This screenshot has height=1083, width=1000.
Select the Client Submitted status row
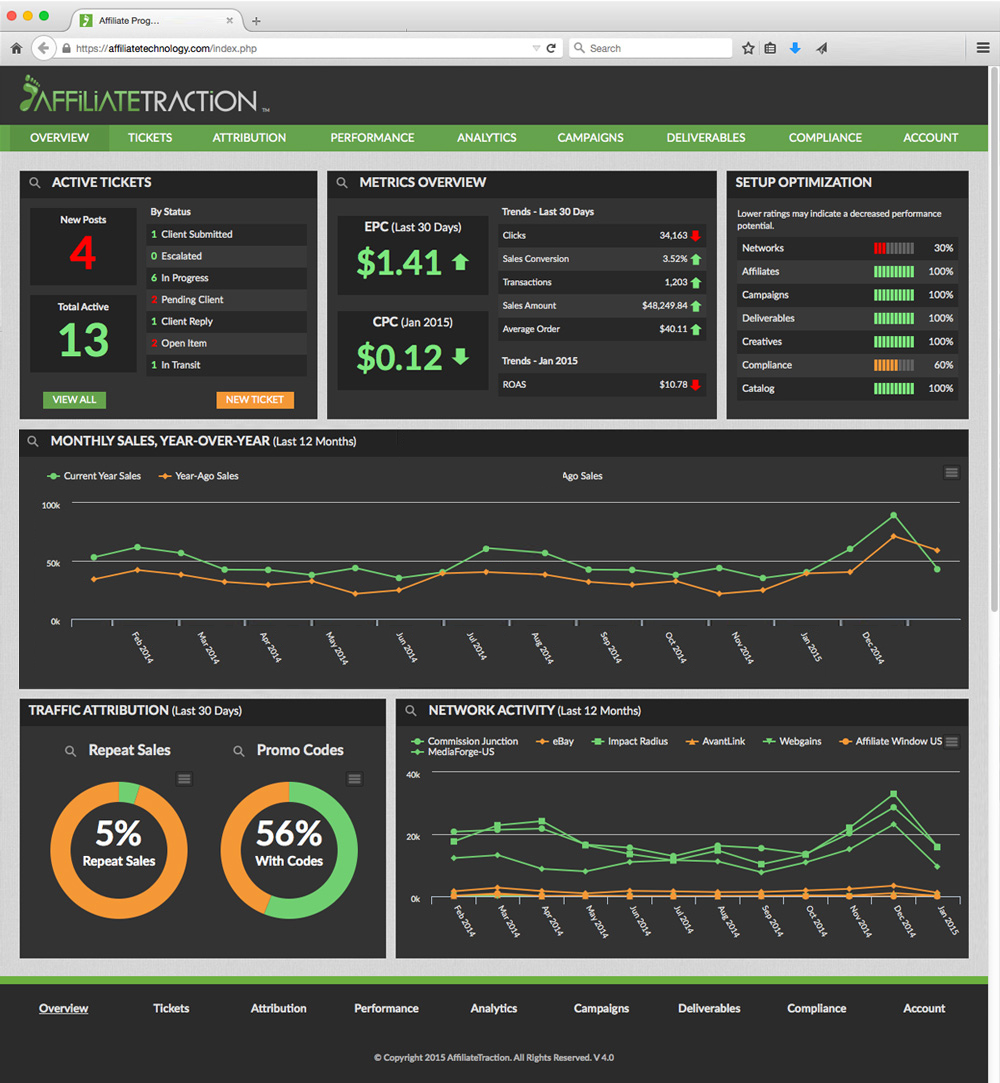[x=227, y=234]
